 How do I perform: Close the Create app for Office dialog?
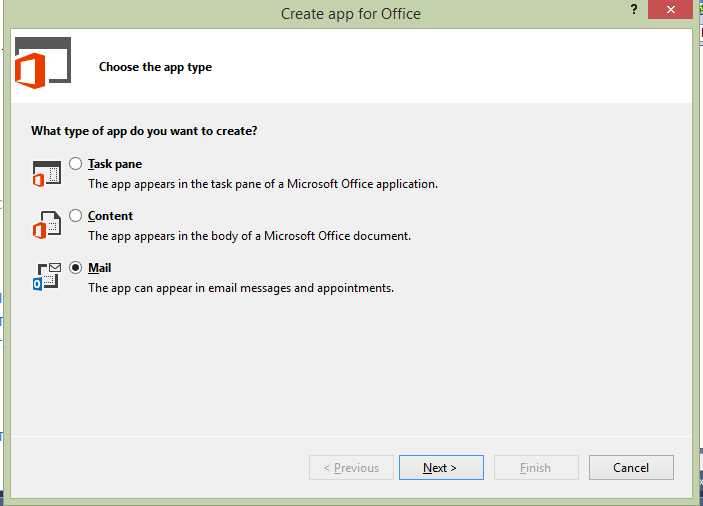(x=670, y=9)
